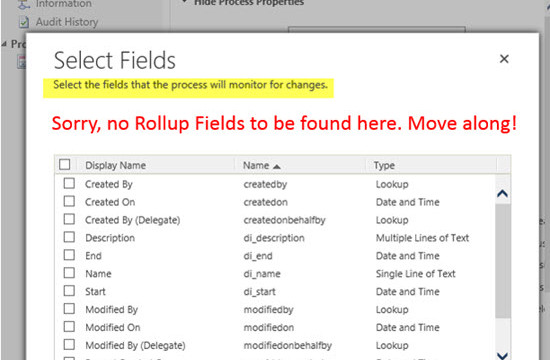Screen dimensions: 550x360
Task: Click the scroll up arrow
Action: click(x=502, y=193)
